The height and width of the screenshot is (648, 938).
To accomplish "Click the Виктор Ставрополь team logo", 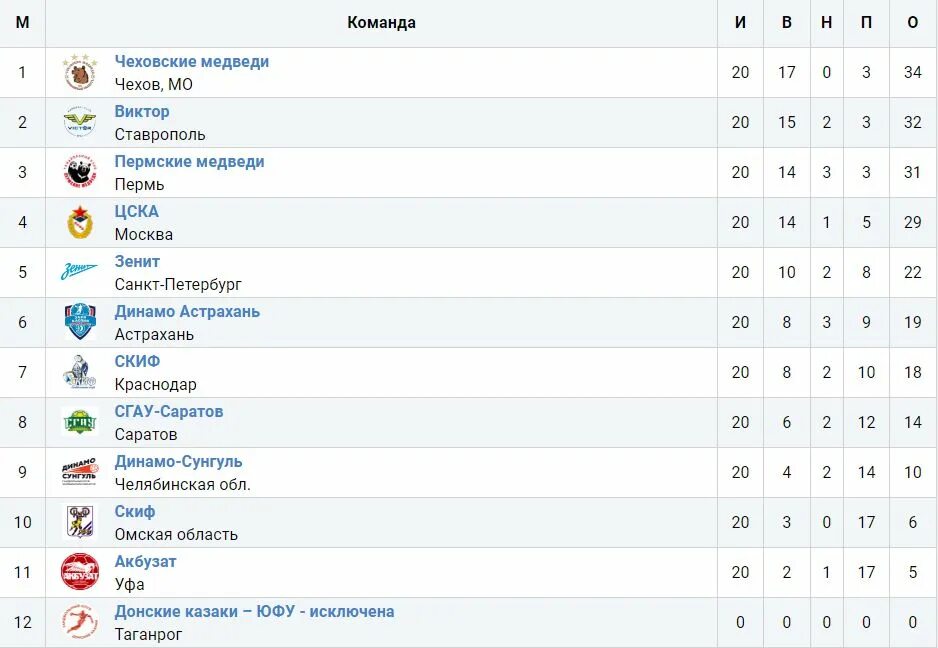I will click(x=80, y=122).
